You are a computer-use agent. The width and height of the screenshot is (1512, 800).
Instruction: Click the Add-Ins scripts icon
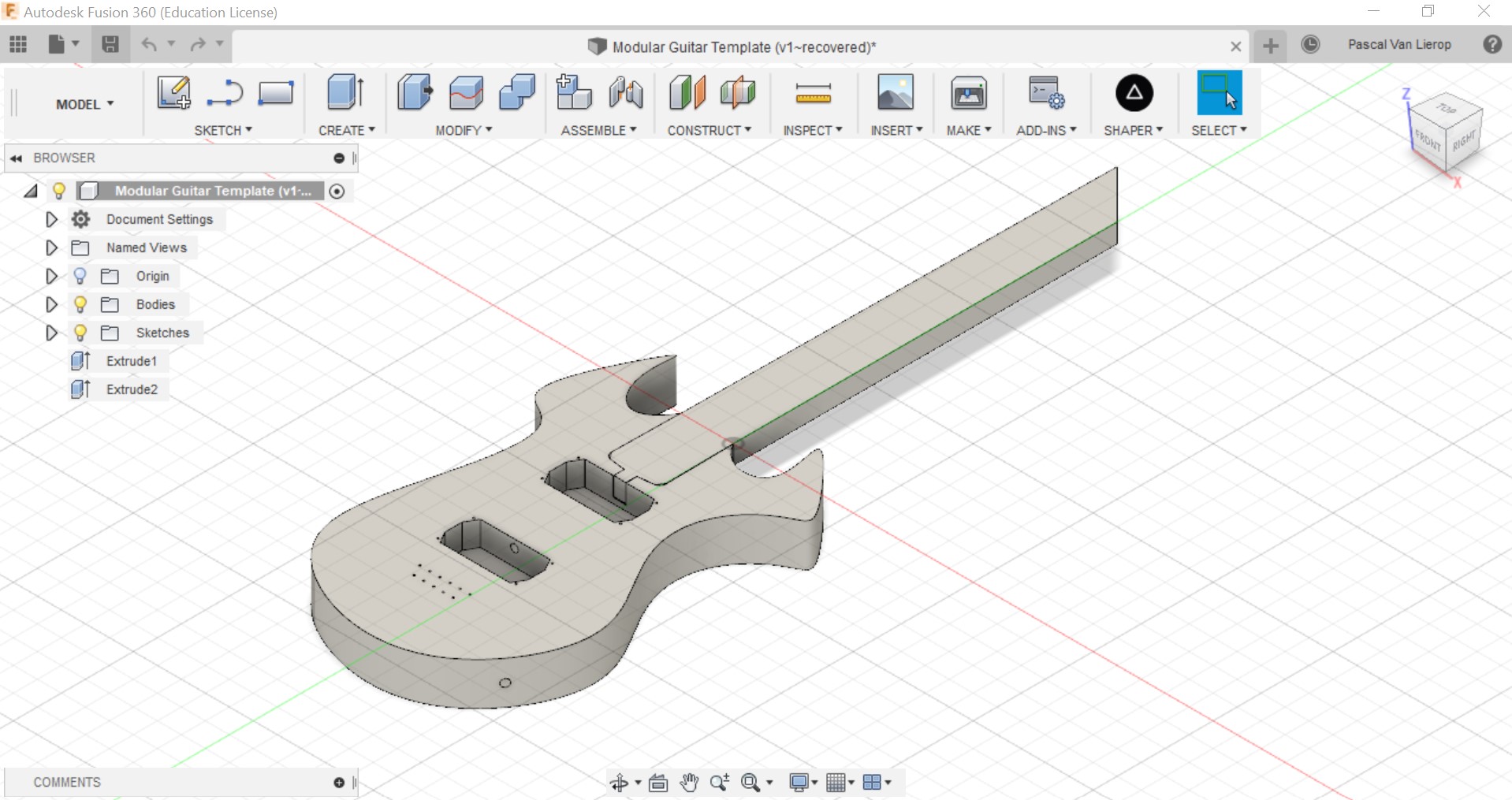(x=1046, y=93)
